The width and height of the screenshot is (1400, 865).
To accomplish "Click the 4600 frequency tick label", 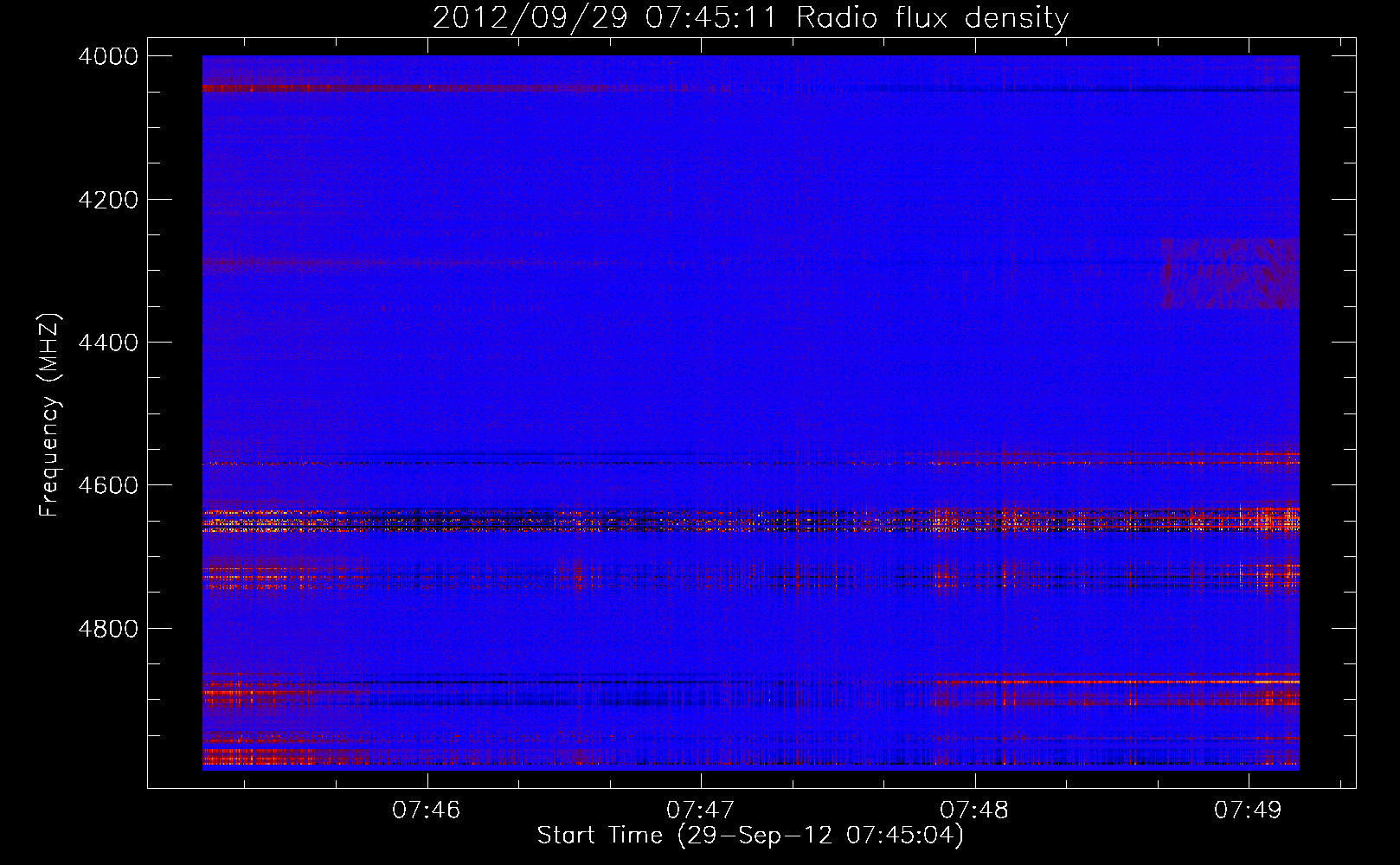I will coord(108,485).
